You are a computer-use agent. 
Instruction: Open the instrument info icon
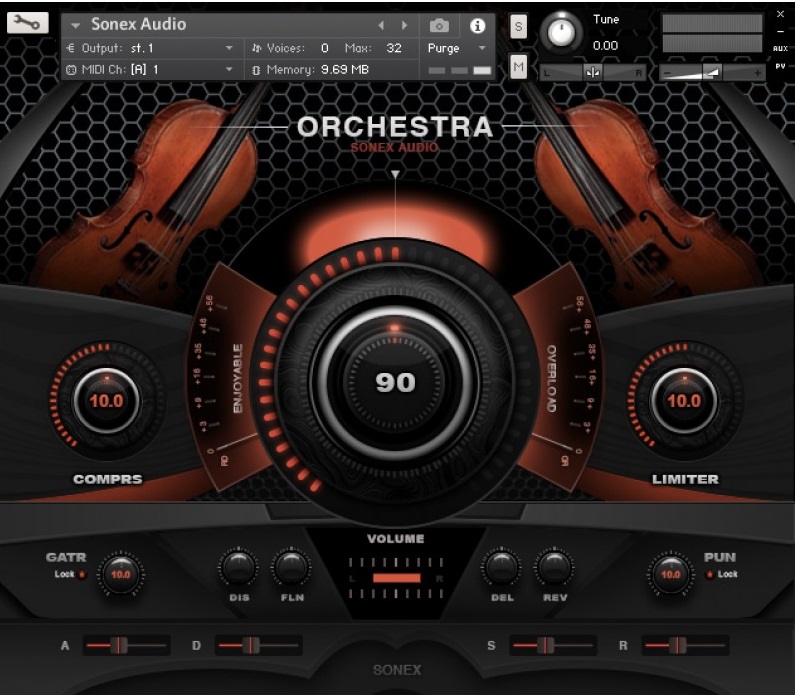(477, 25)
